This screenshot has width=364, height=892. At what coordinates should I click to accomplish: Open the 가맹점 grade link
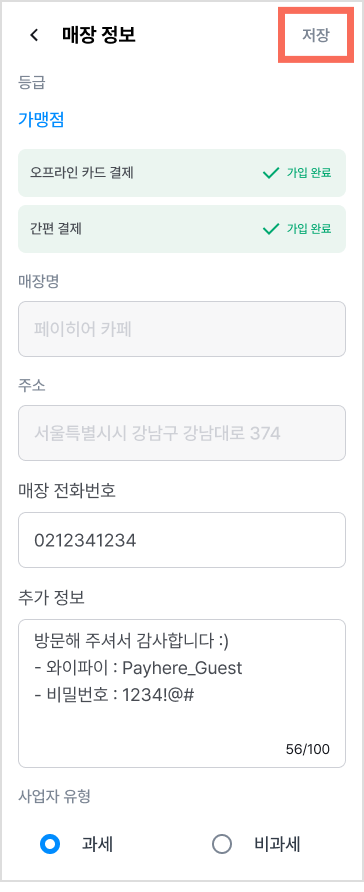tap(41, 119)
